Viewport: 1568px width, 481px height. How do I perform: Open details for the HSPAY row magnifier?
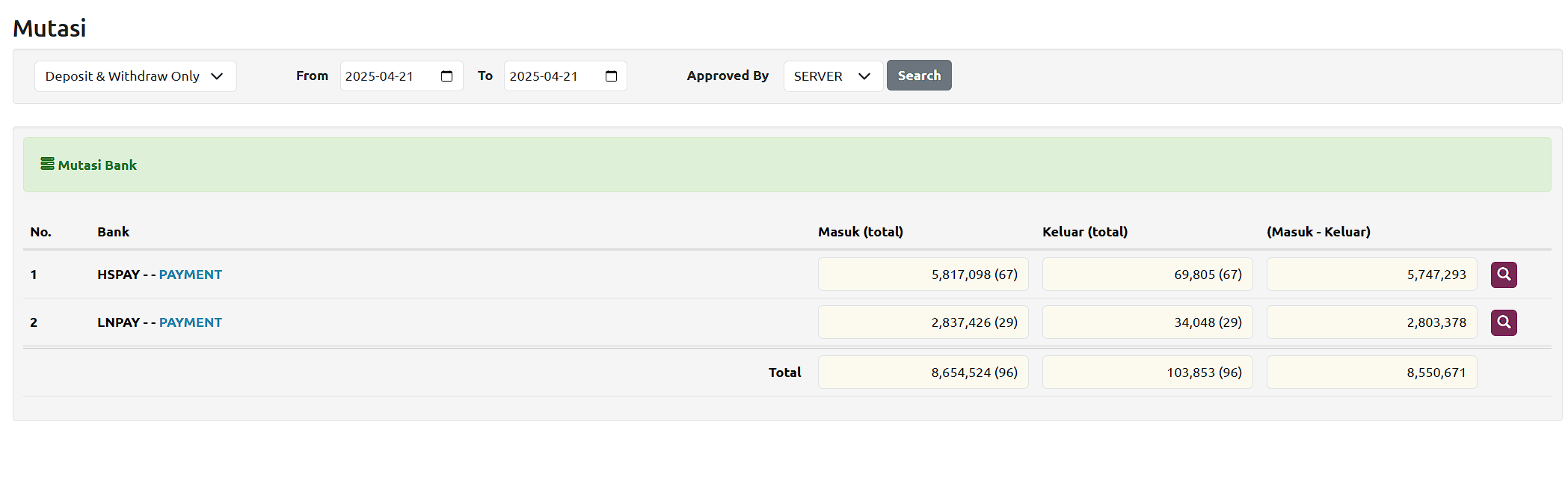1503,275
